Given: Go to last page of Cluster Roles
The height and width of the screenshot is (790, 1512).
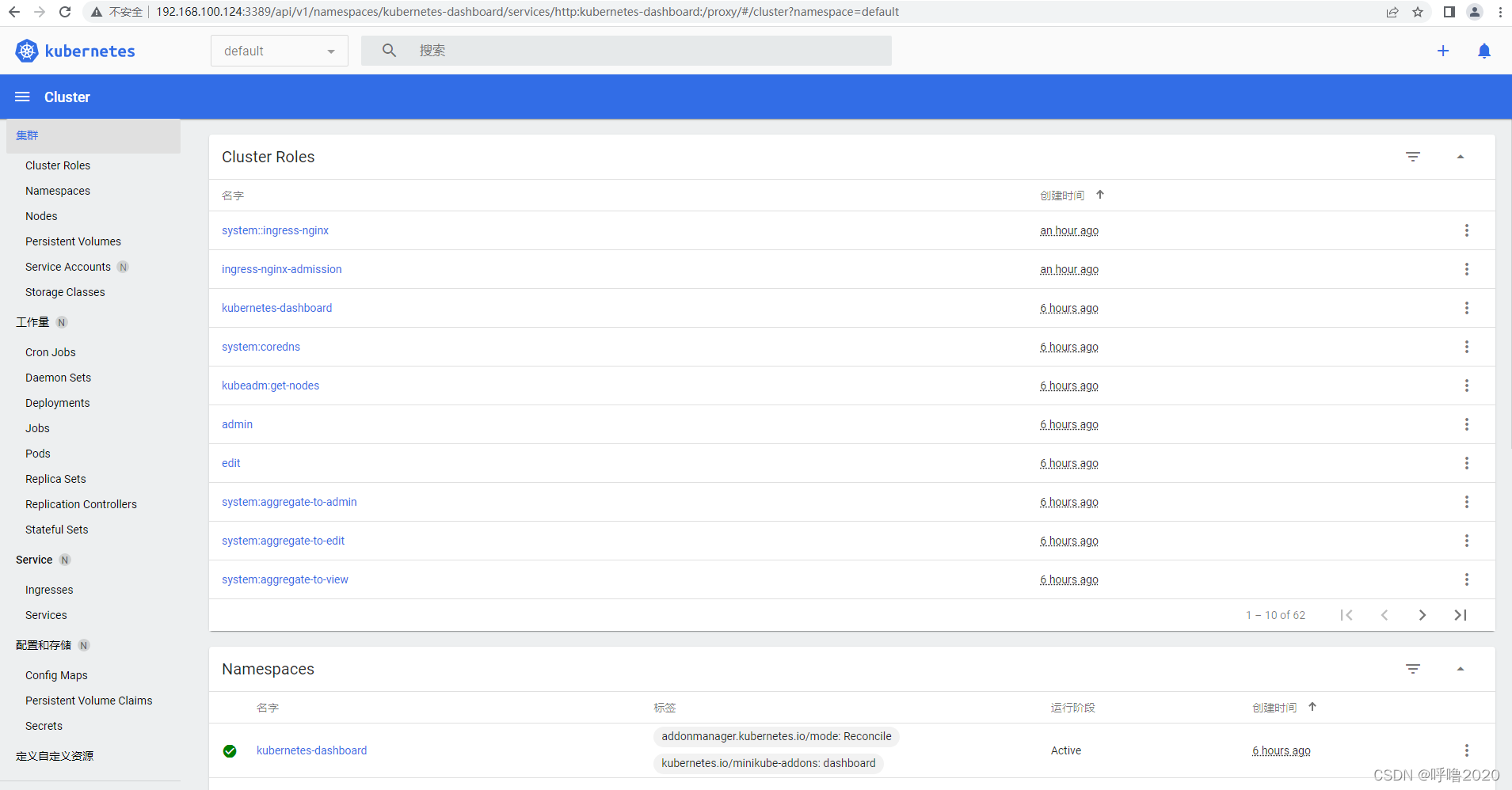Looking at the screenshot, I should pos(1461,615).
